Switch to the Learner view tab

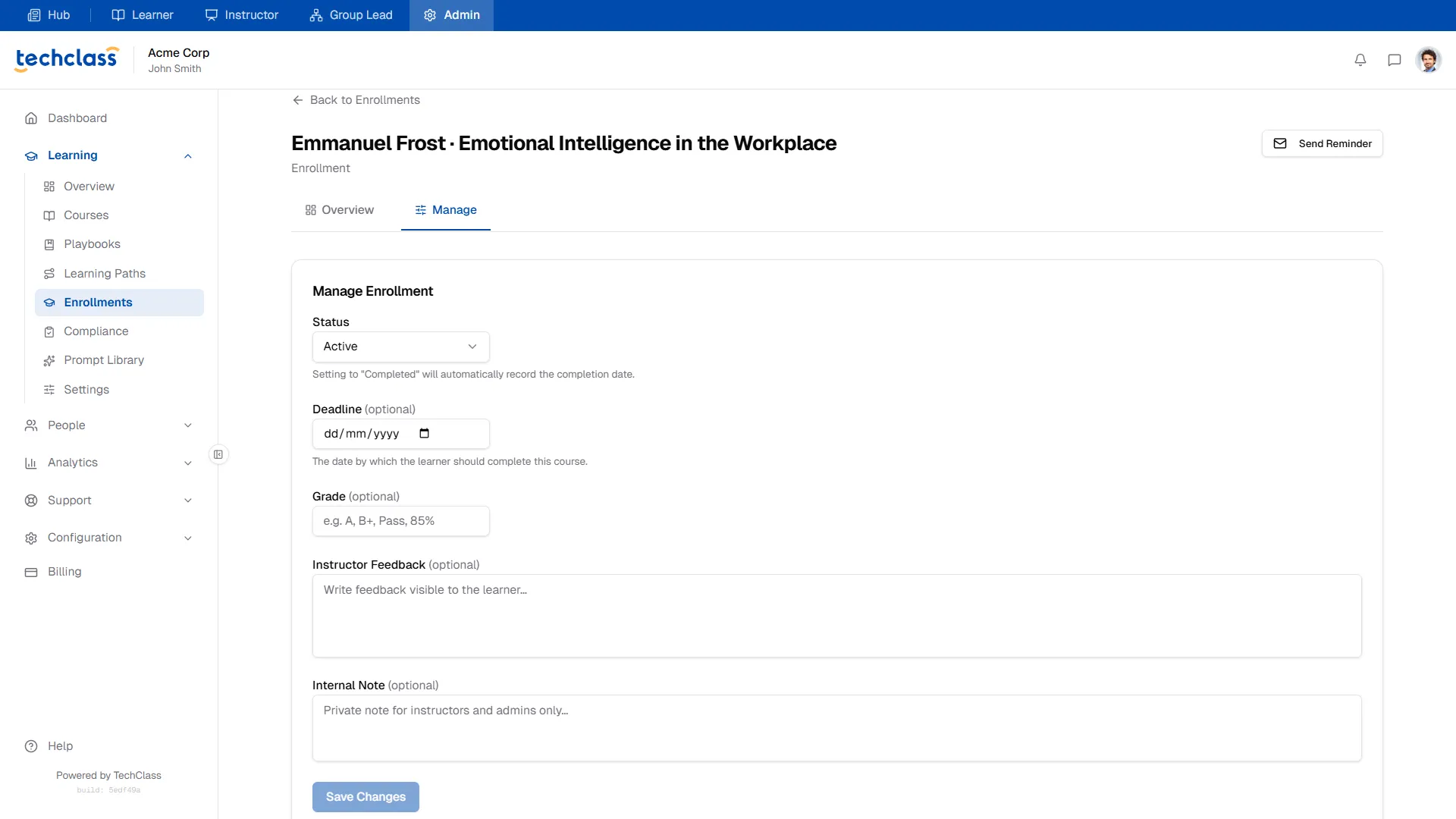(x=143, y=15)
